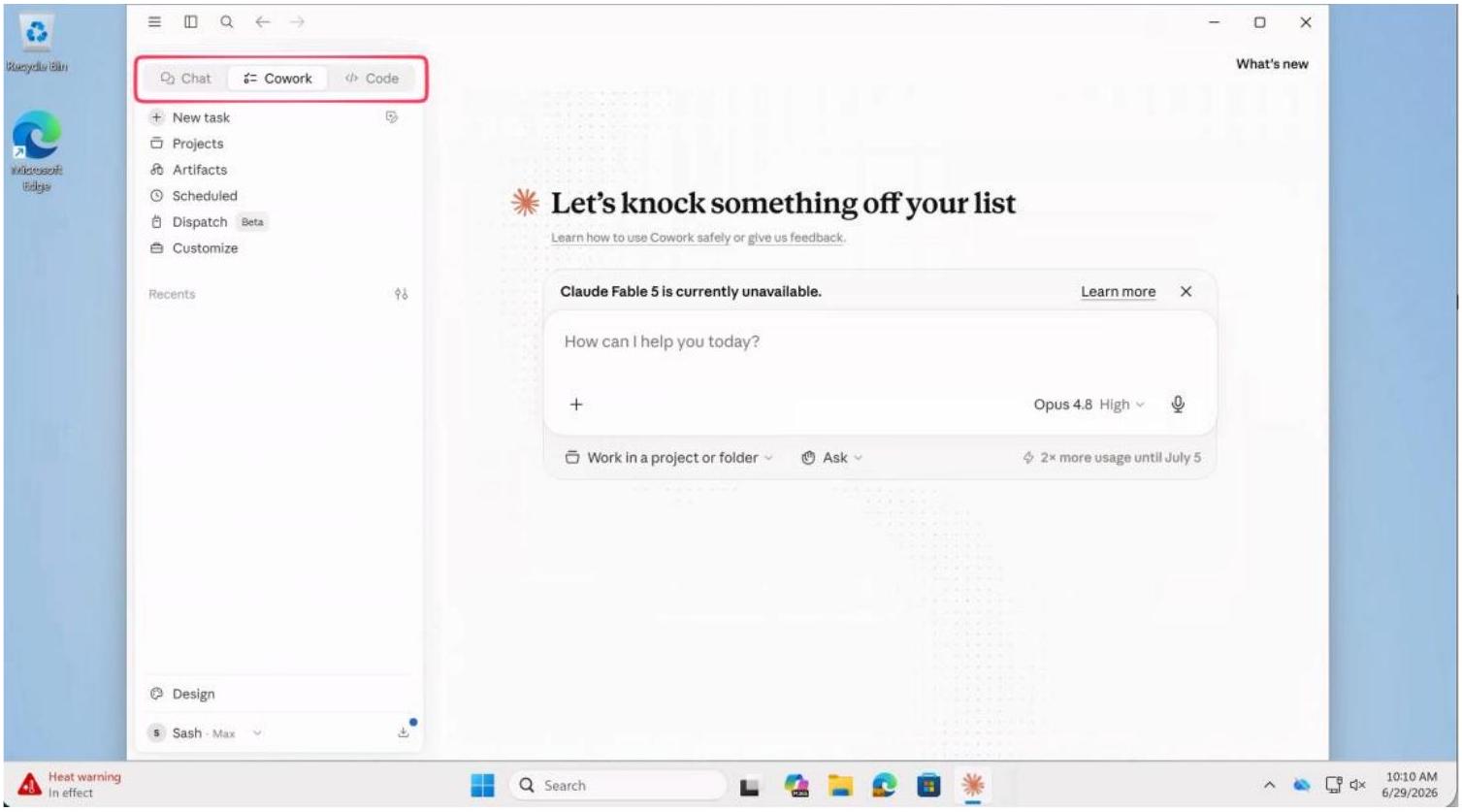Click the download update icon
The width and height of the screenshot is (1462, 812).
pyautogui.click(x=406, y=732)
